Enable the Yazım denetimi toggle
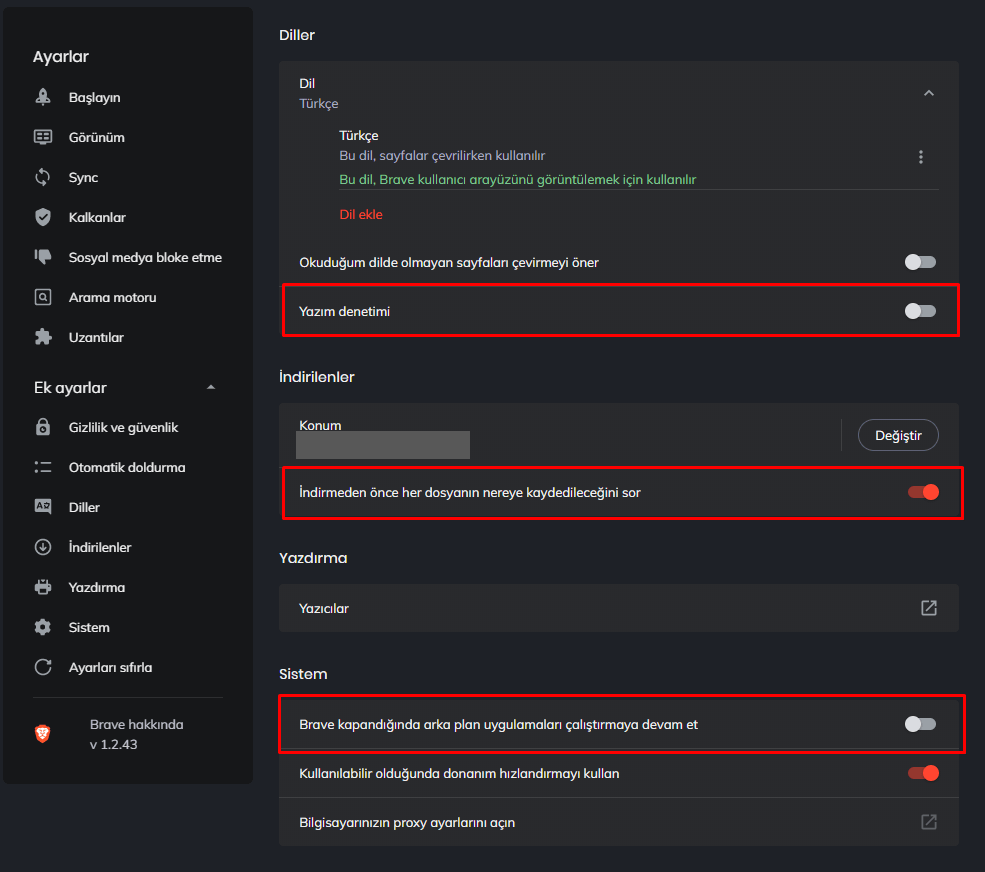This screenshot has height=872, width=985. click(x=920, y=311)
